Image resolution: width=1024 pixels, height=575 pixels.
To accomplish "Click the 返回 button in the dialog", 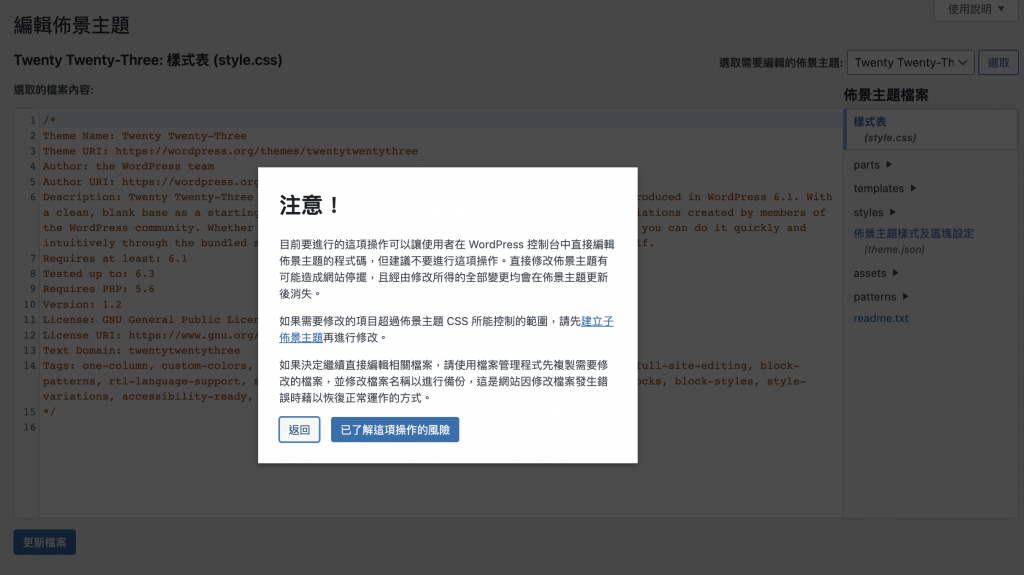I will 299,429.
